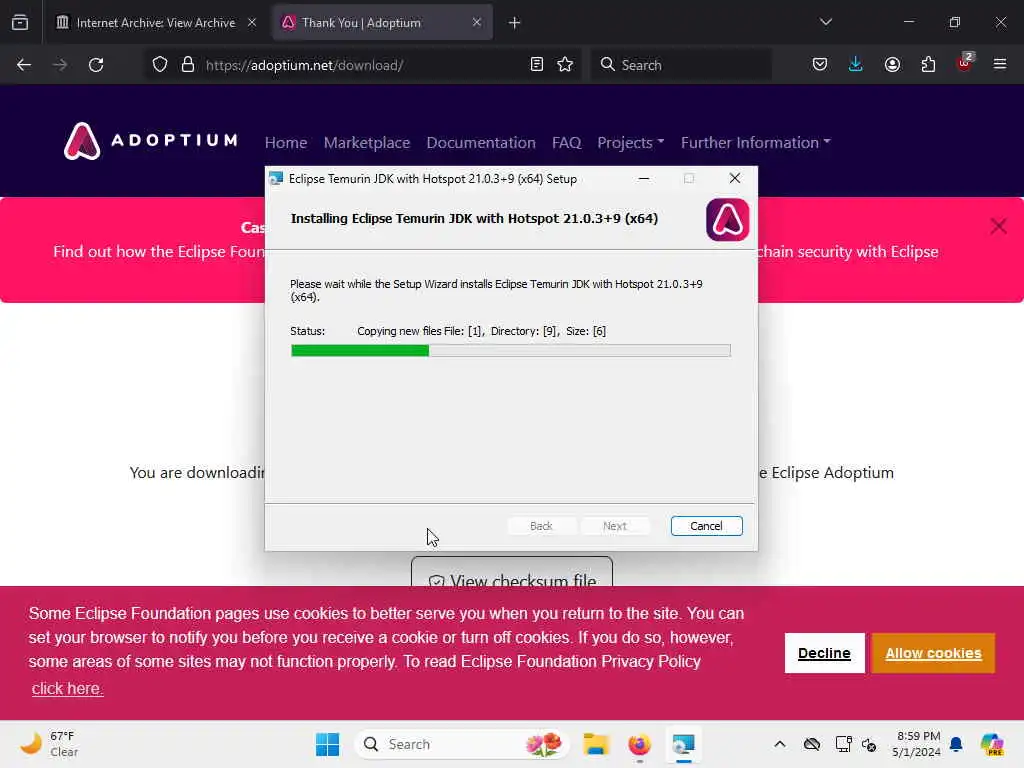Screen dimensions: 1024x768
Task: Click the uBlock Origin extension icon
Action: click(965, 63)
